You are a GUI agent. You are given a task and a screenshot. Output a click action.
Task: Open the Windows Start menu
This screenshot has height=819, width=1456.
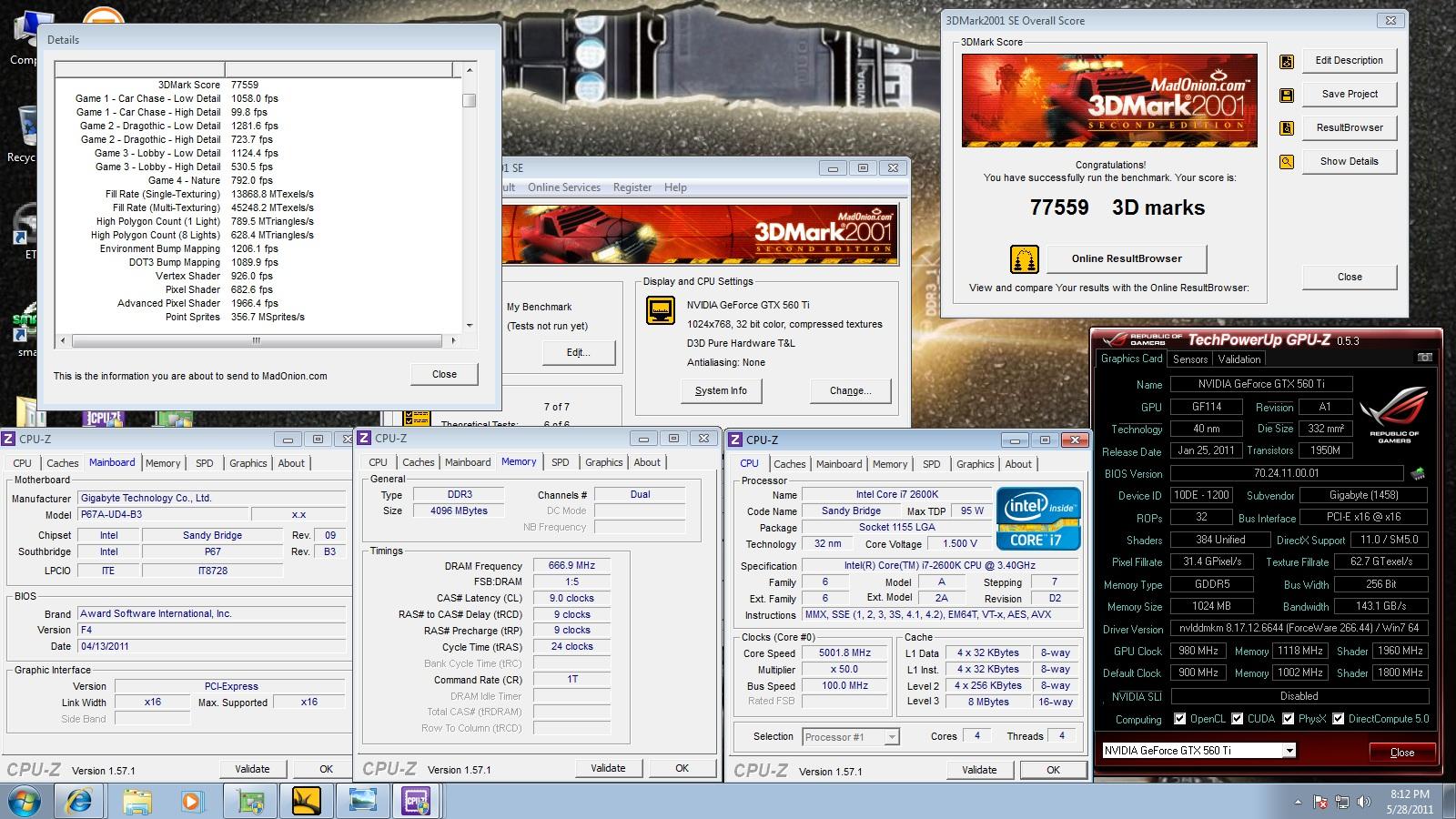[x=24, y=802]
